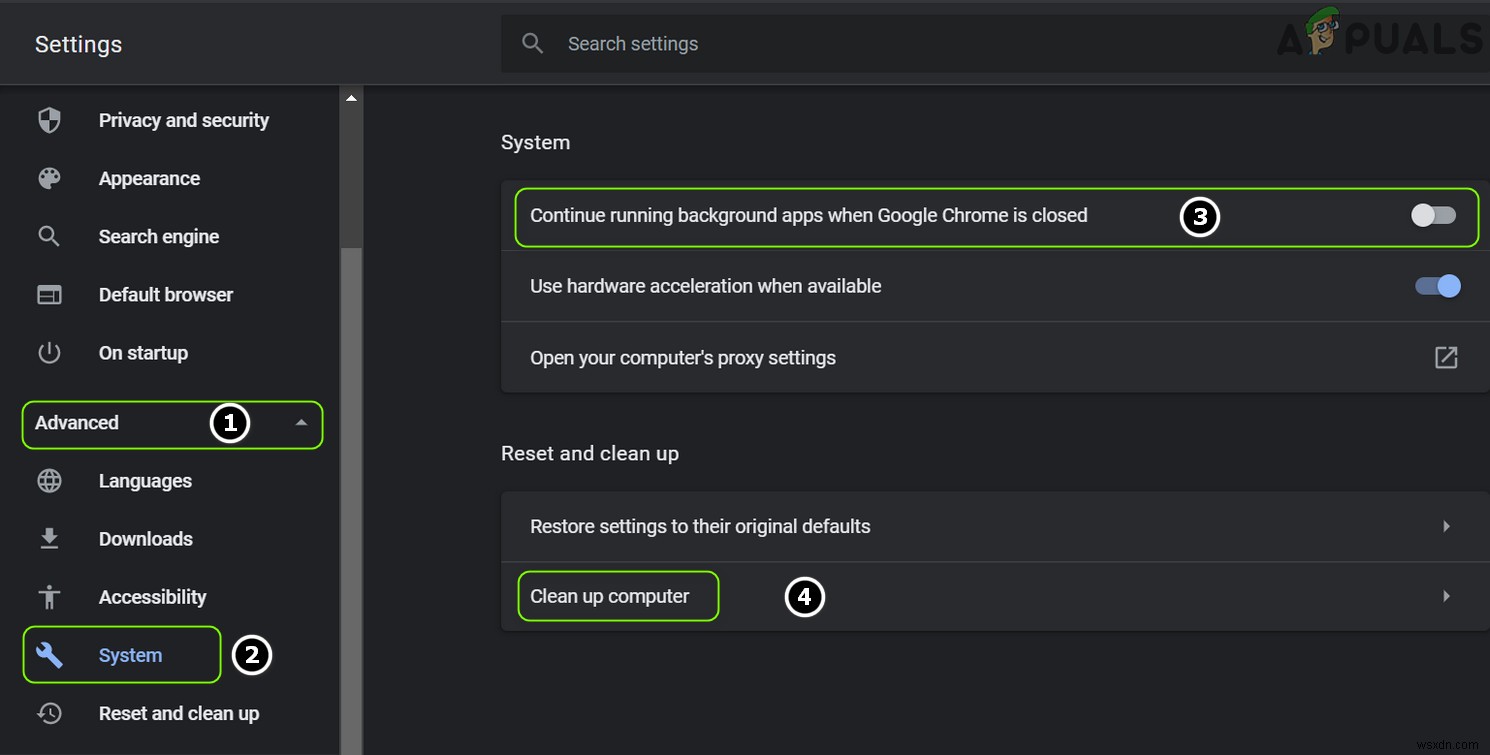Viewport: 1490px width, 755px height.
Task: Click the Search settings input field
Action: 995,44
